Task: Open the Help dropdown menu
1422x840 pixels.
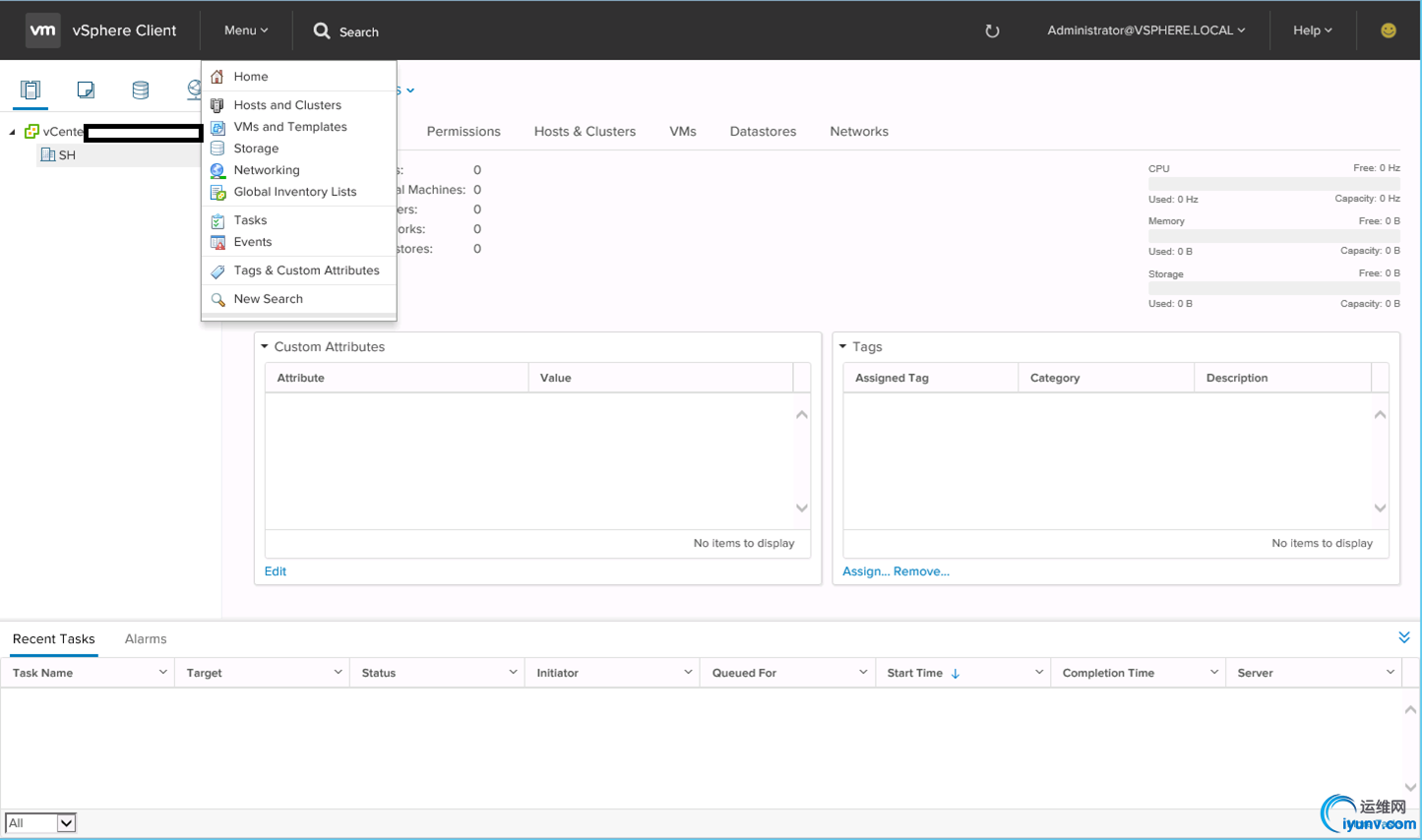Action: coord(1312,30)
